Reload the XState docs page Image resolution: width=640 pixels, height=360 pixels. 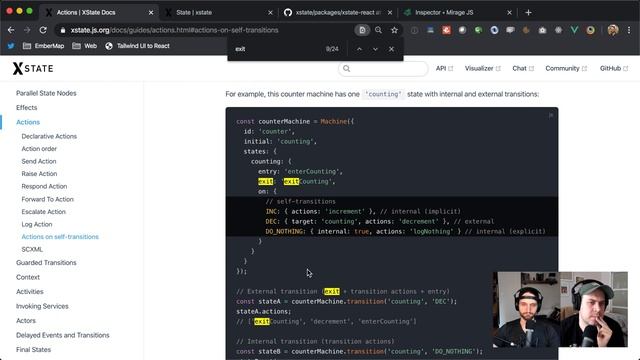click(x=43, y=30)
